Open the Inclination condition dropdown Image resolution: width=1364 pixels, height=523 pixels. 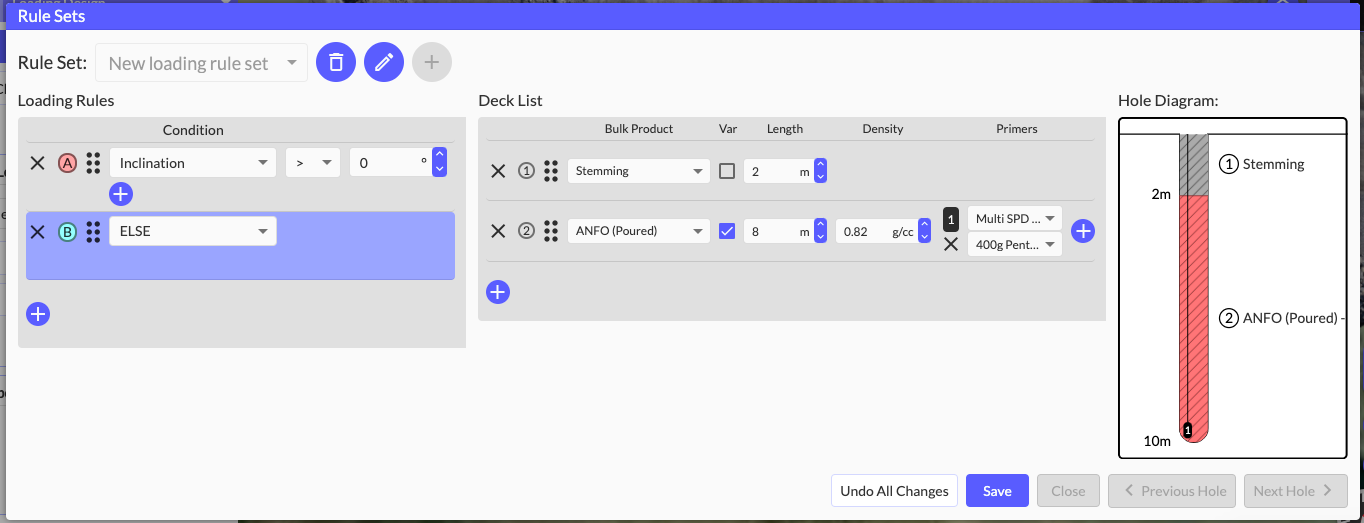pos(192,163)
